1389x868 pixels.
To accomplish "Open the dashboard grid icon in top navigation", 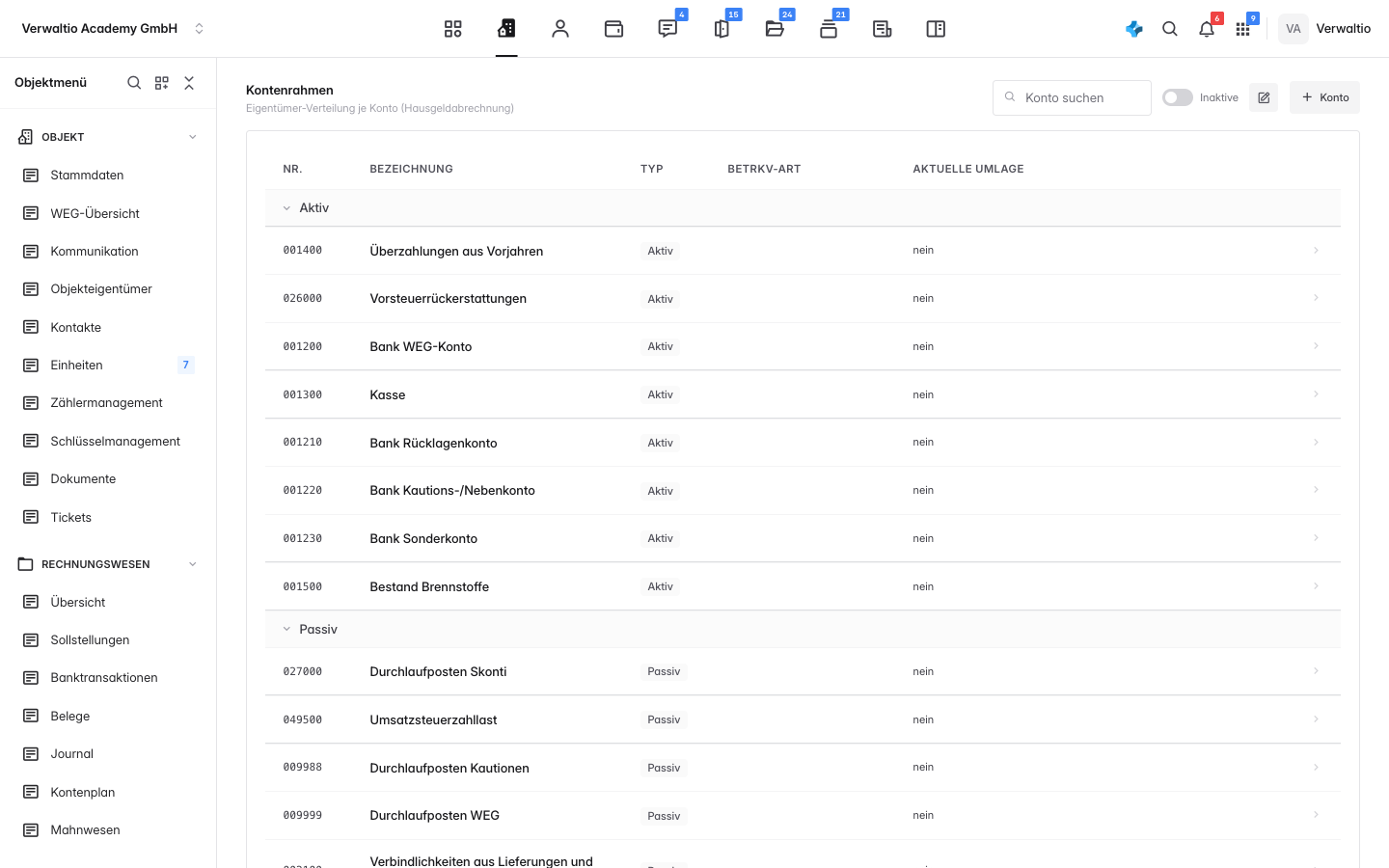I will click(x=452, y=29).
